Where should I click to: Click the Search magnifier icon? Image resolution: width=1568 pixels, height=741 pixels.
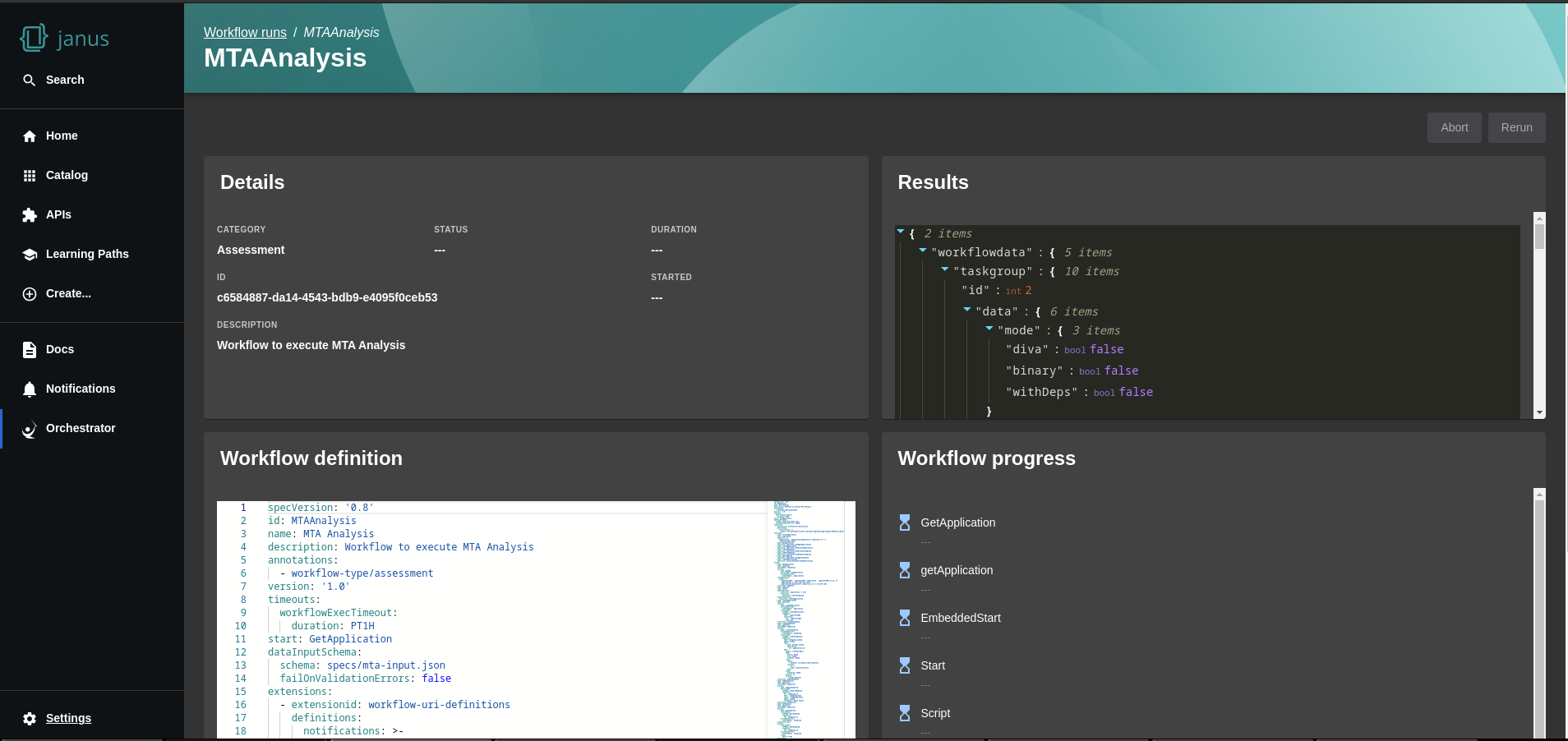pyautogui.click(x=30, y=80)
